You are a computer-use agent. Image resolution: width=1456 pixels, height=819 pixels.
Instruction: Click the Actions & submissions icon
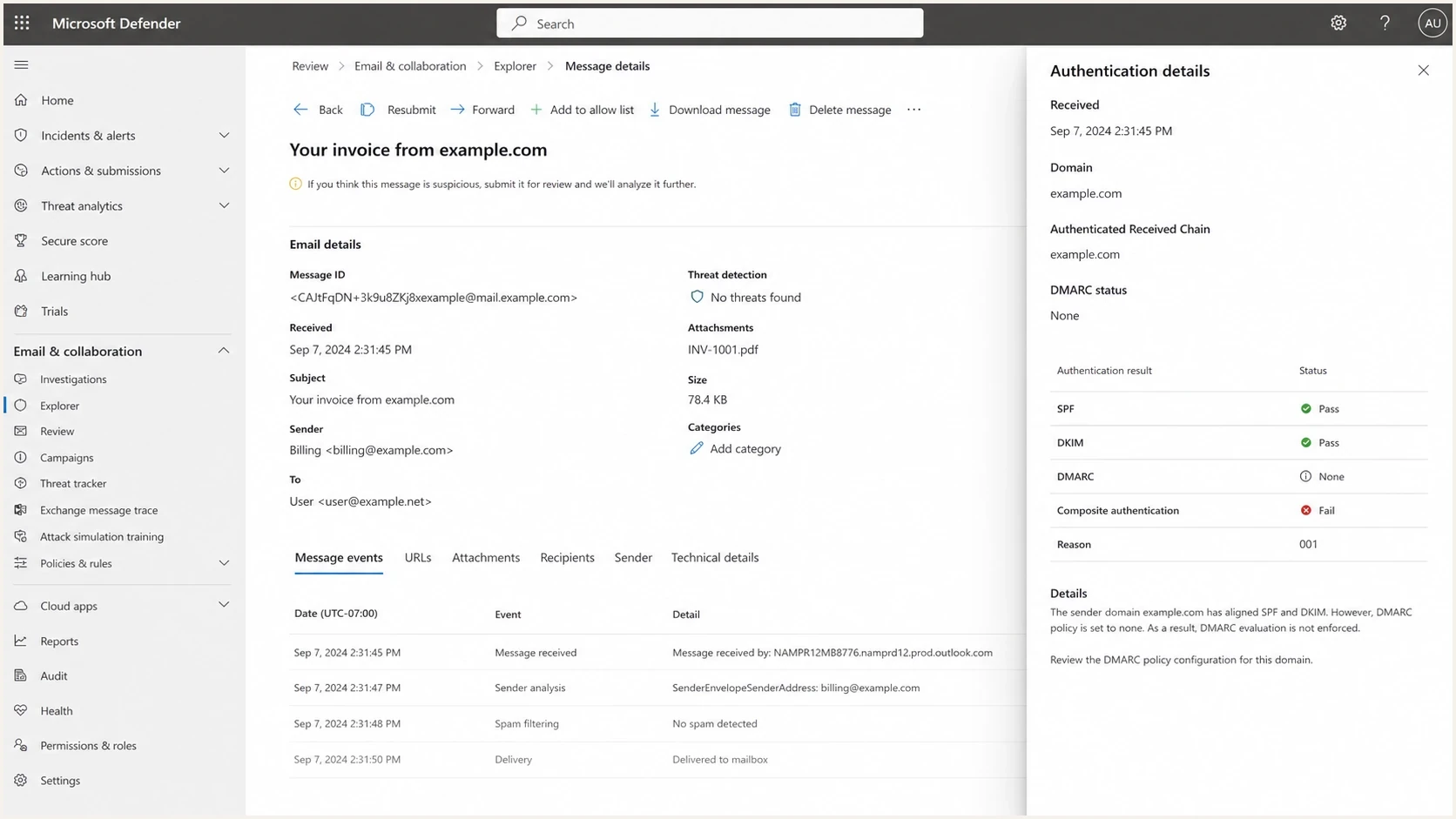21,171
